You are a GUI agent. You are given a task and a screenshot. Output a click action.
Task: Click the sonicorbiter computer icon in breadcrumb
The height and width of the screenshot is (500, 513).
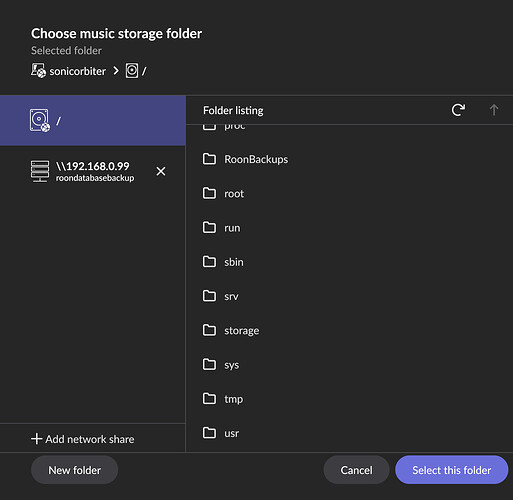tap(38, 71)
